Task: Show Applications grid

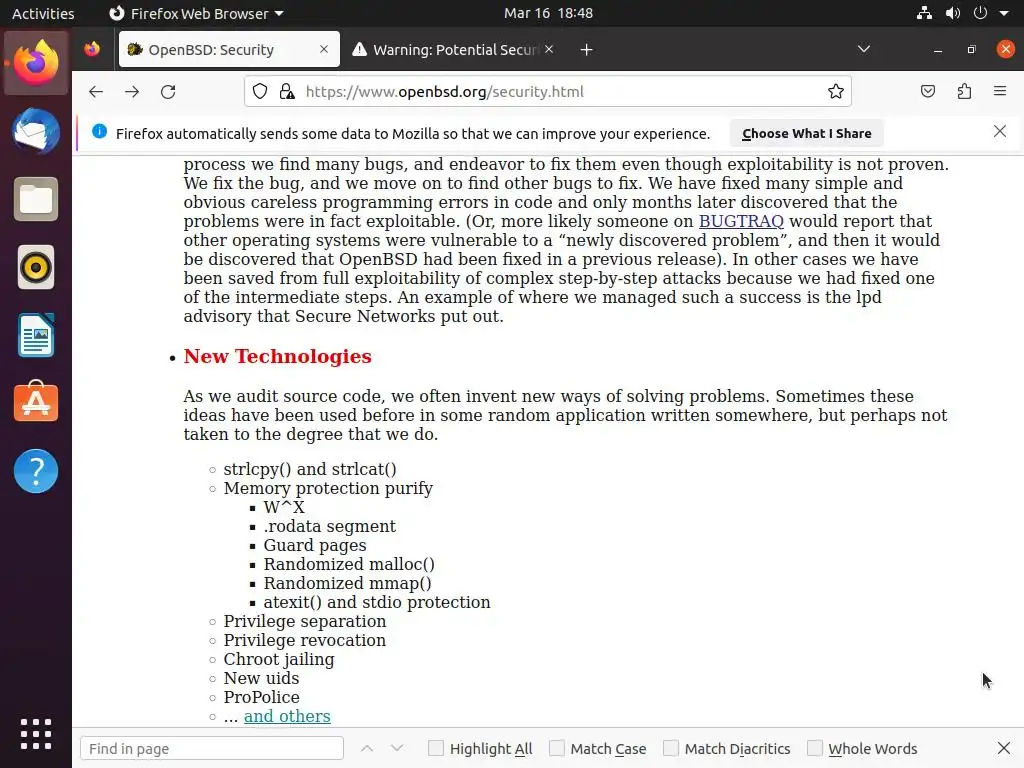Action: (x=36, y=734)
